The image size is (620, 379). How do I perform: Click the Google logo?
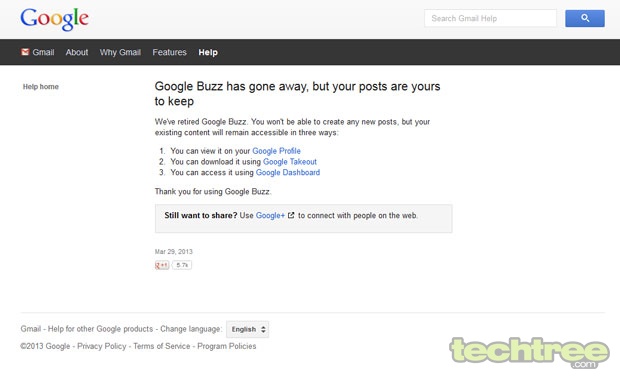coord(55,19)
